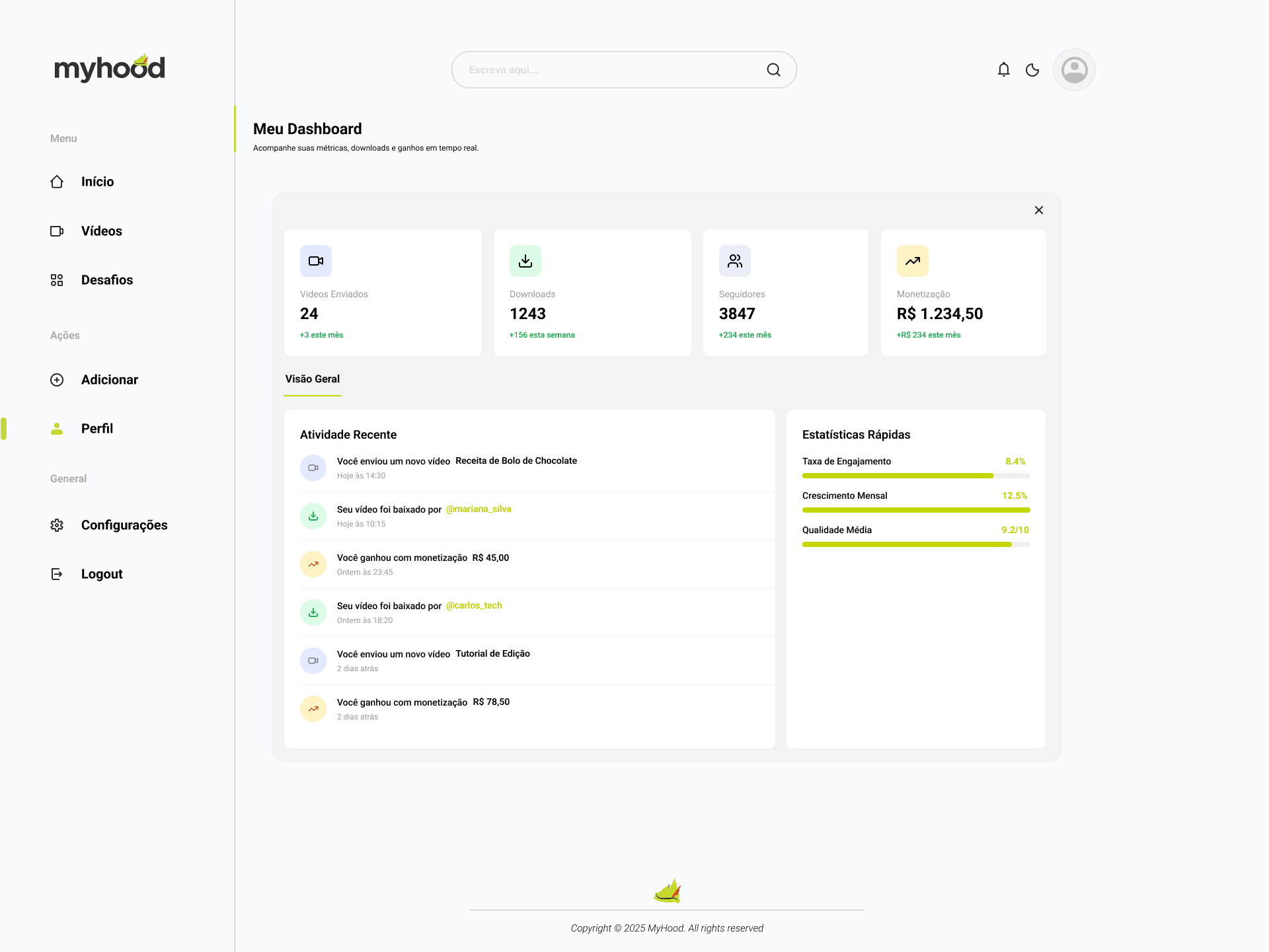Click the search magnifier icon
The height and width of the screenshot is (952, 1269).
point(773,70)
